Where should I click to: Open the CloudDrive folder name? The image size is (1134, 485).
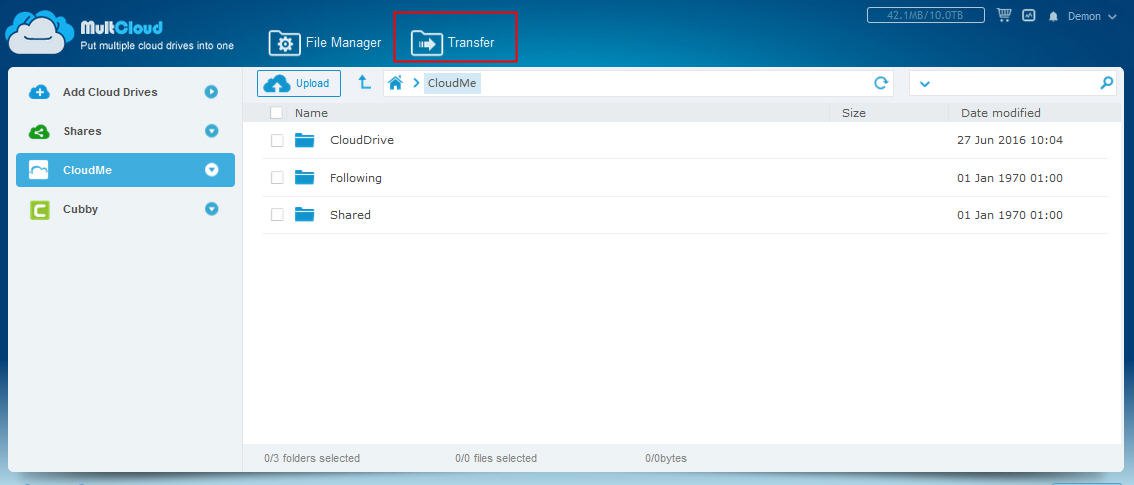click(x=362, y=140)
